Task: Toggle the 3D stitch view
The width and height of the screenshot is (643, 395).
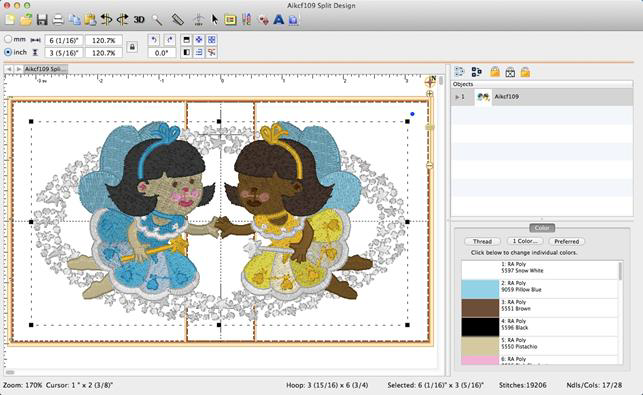Action: pos(139,19)
